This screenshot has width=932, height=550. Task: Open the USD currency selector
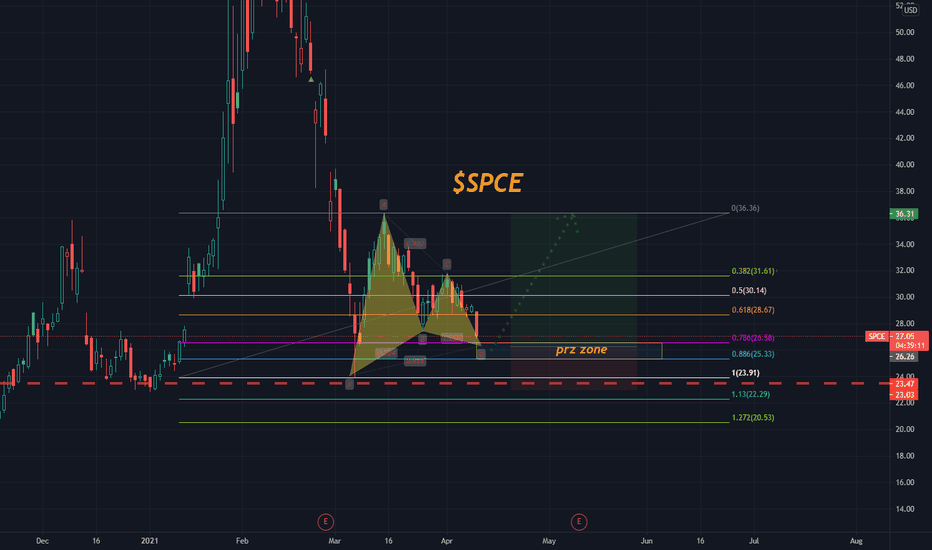tap(911, 10)
